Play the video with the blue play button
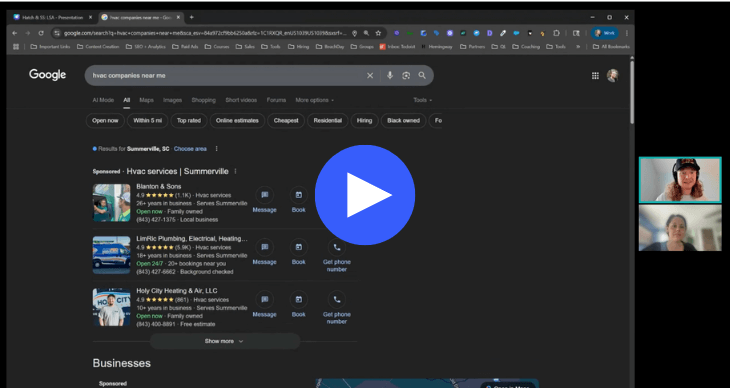 pyautogui.click(x=365, y=195)
